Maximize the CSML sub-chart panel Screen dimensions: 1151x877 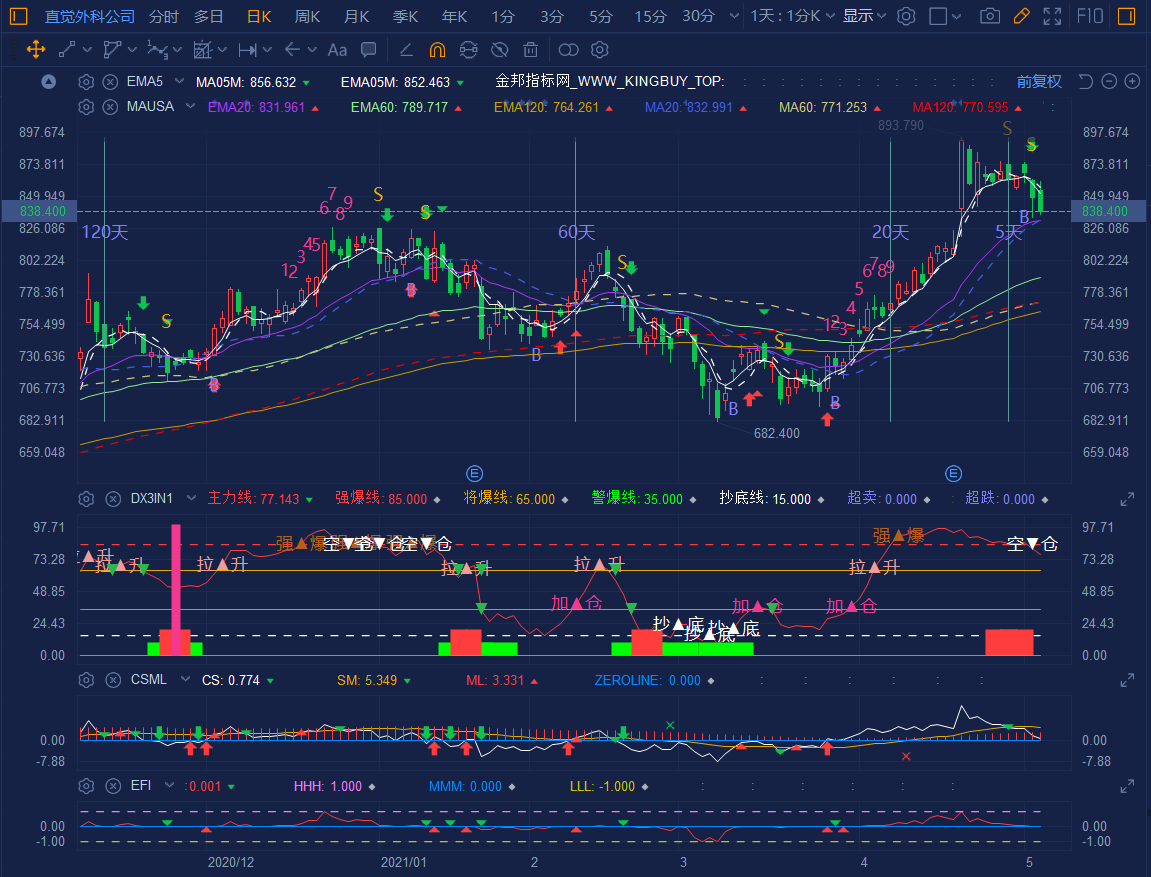(x=1128, y=681)
